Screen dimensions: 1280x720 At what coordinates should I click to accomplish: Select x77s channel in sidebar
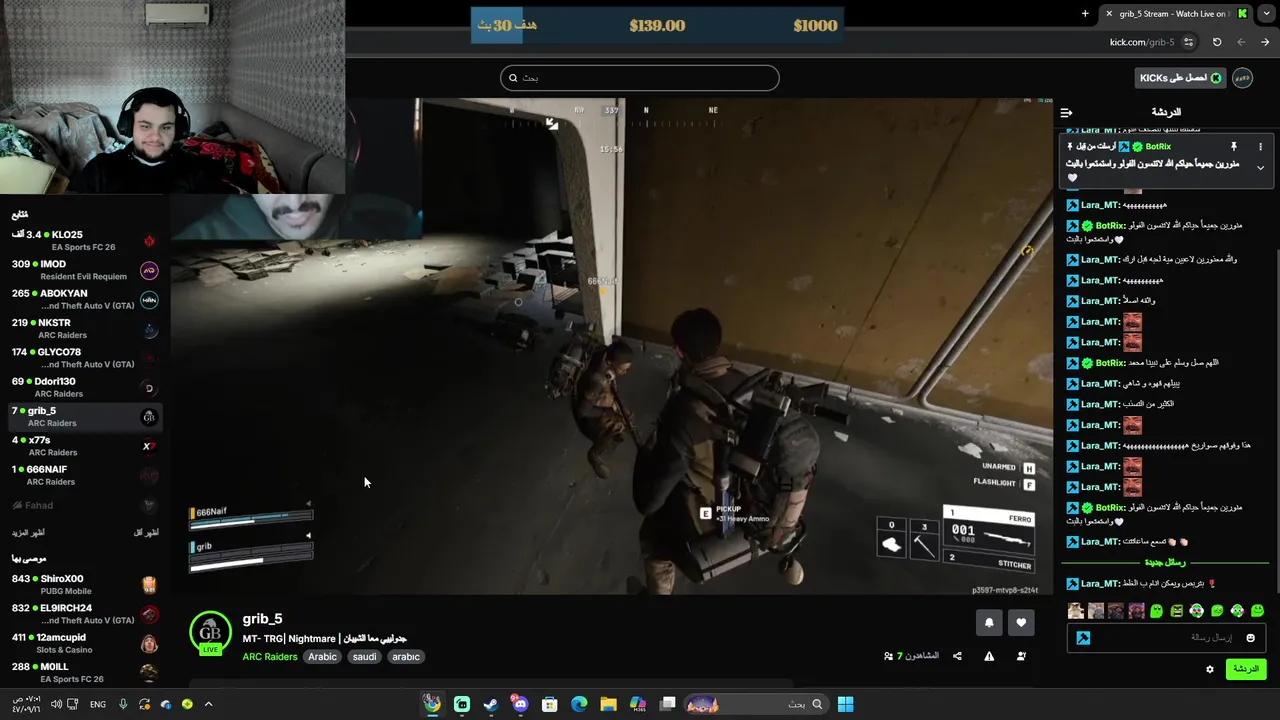point(85,446)
